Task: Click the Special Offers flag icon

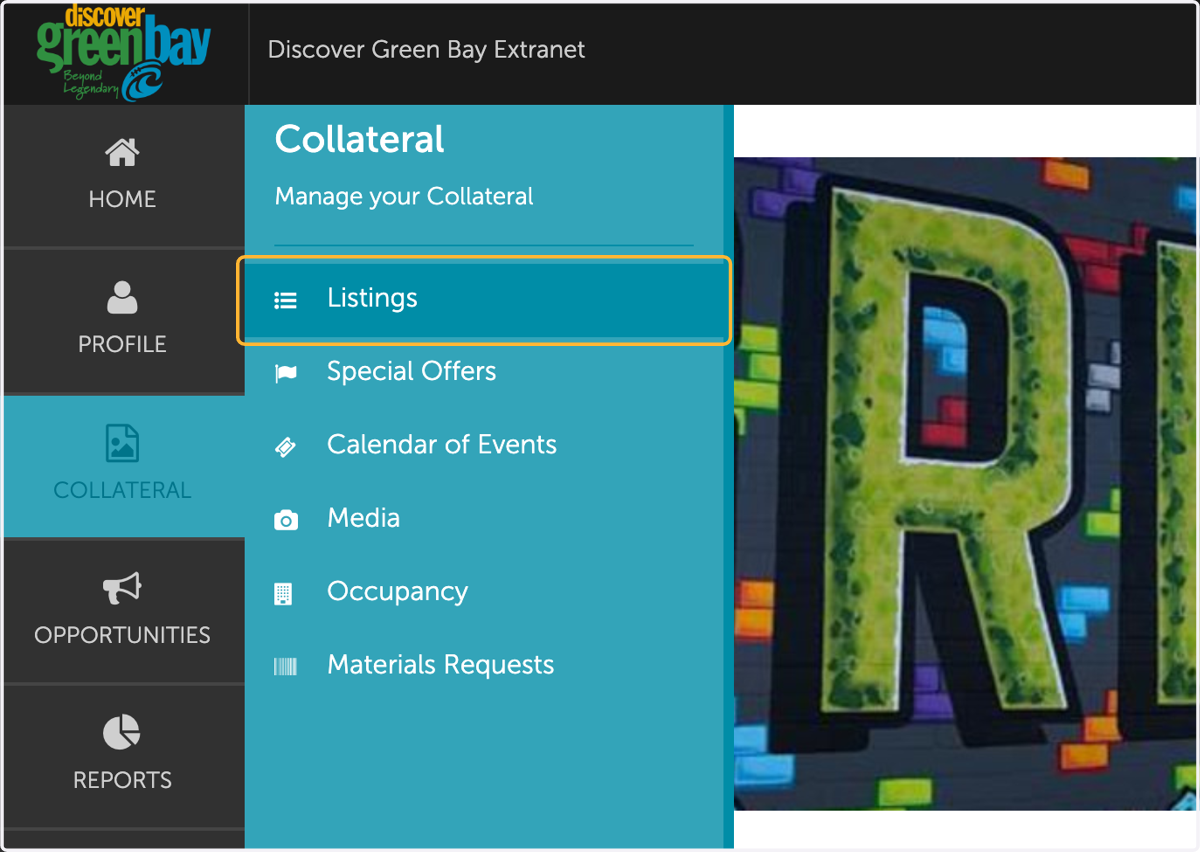Action: click(286, 373)
